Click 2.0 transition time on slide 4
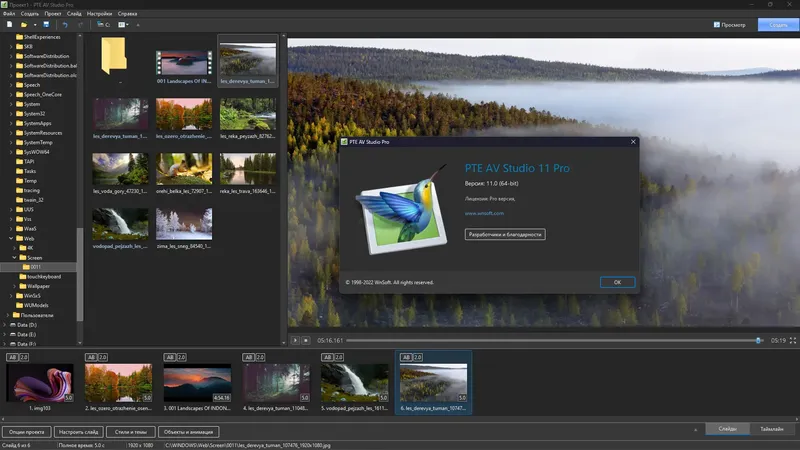The width and height of the screenshot is (800, 450). coord(260,357)
